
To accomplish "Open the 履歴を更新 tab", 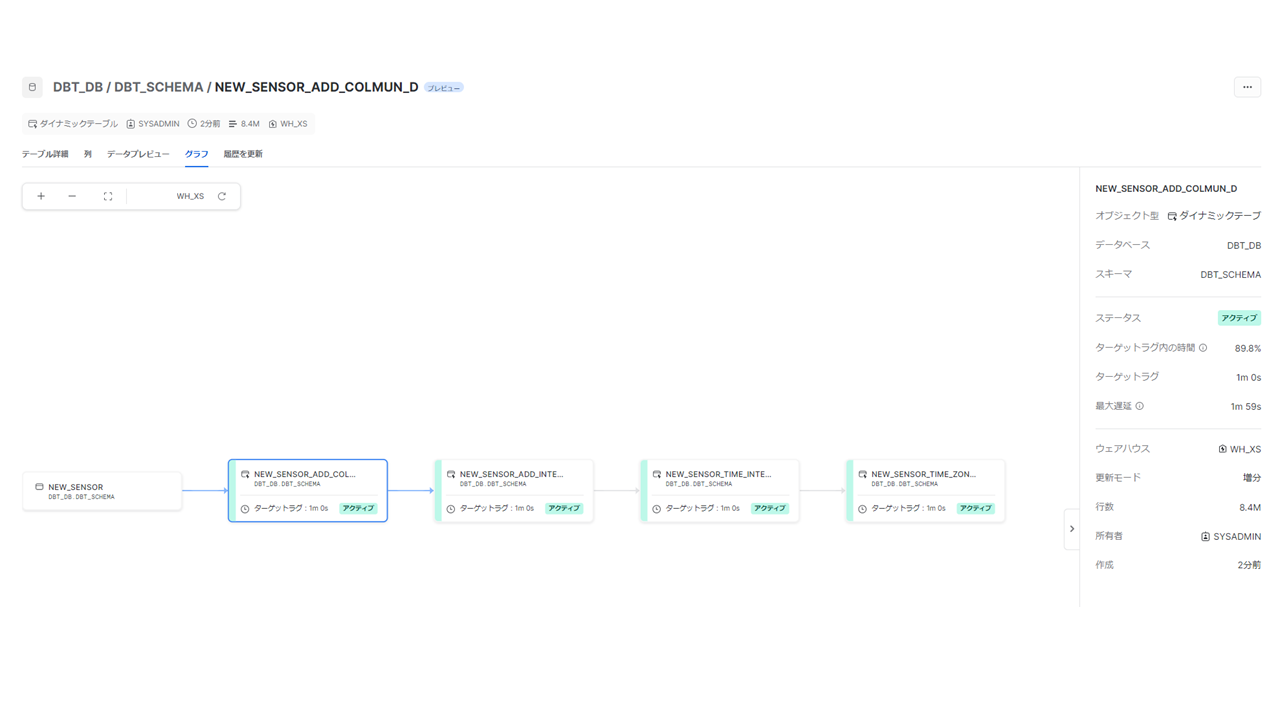I will pos(243,154).
